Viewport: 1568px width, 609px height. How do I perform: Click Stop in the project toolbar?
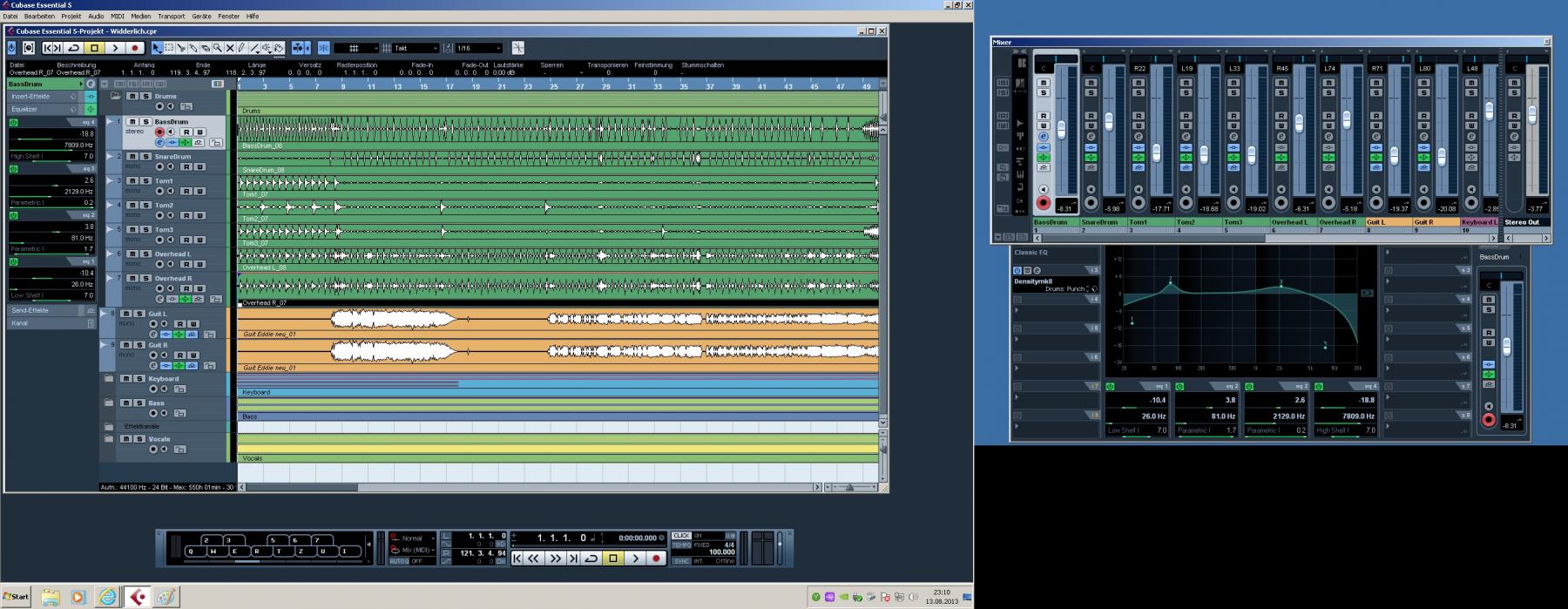coord(94,48)
